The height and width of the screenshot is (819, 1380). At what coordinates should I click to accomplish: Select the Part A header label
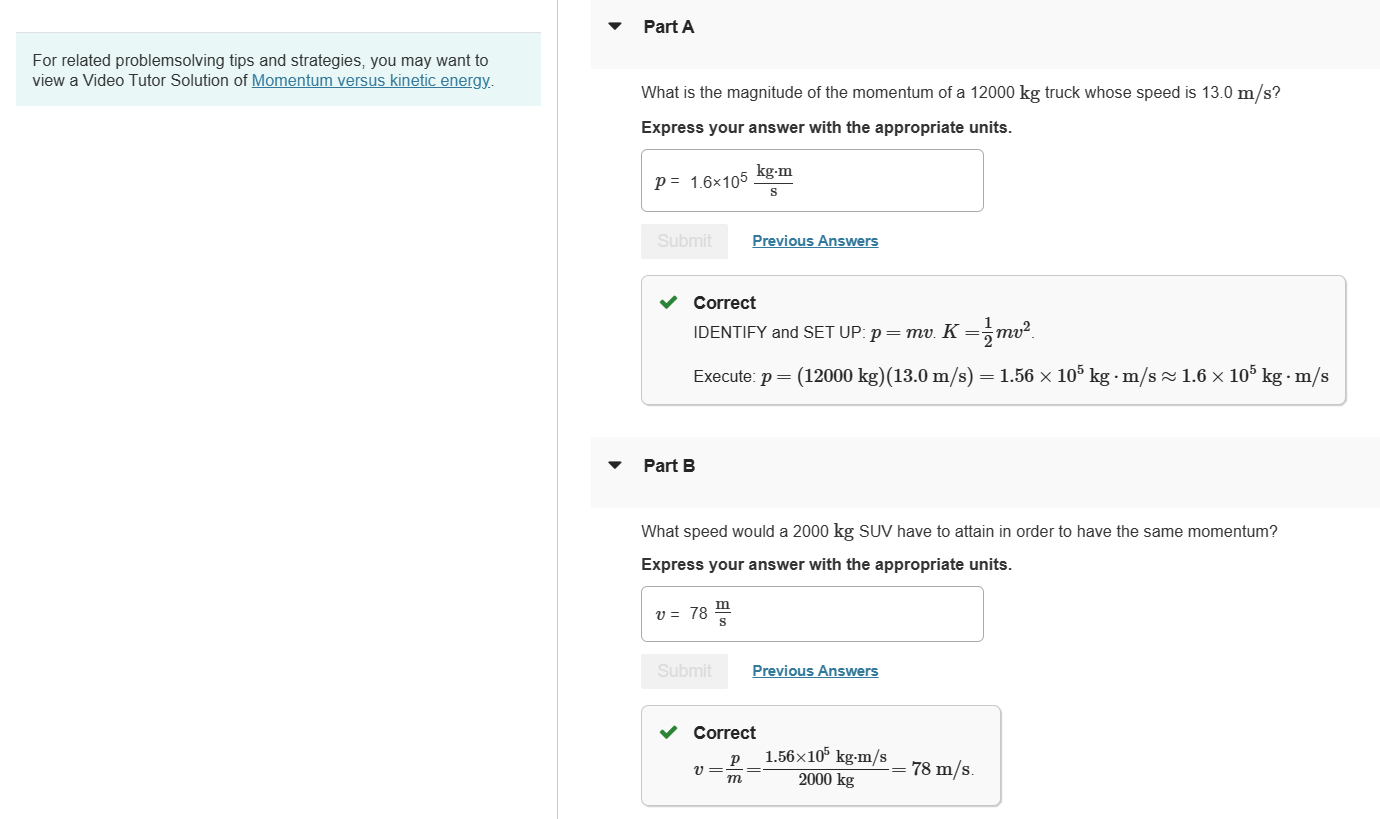[668, 26]
